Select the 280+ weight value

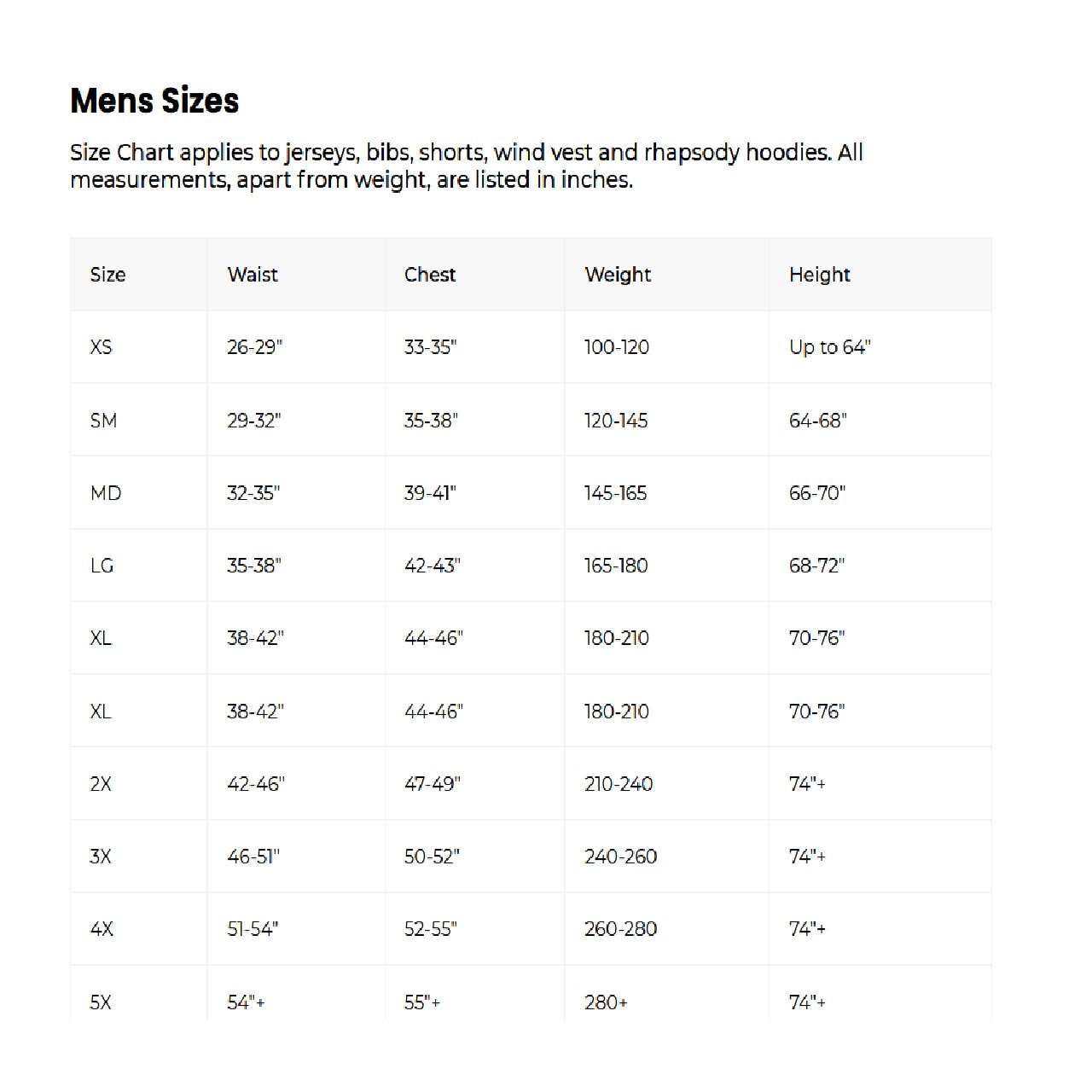[606, 1002]
